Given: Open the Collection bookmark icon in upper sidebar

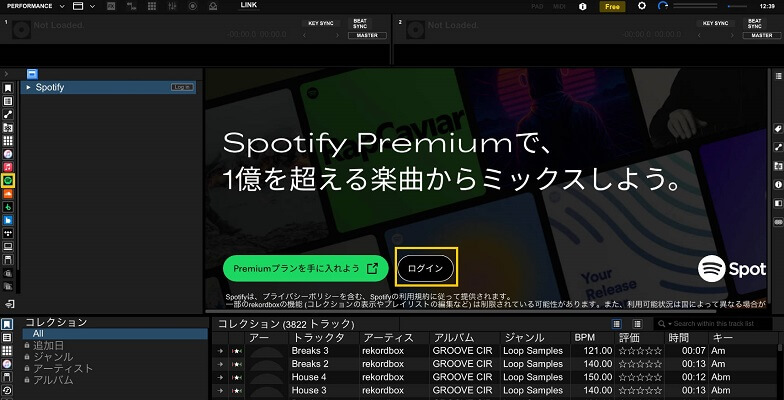Looking at the screenshot, I should point(8,88).
